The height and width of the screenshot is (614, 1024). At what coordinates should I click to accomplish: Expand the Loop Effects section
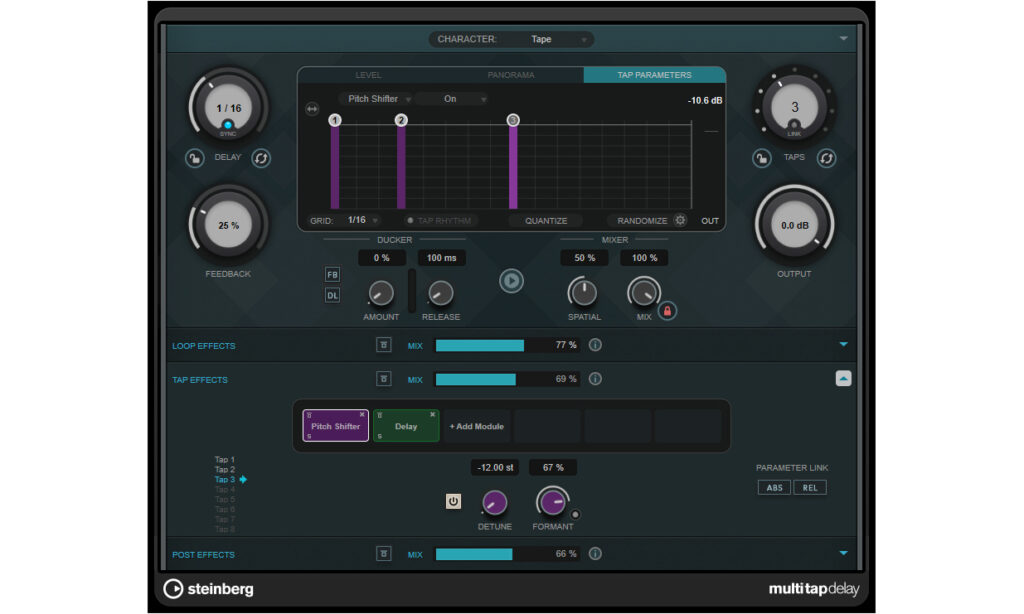[844, 344]
